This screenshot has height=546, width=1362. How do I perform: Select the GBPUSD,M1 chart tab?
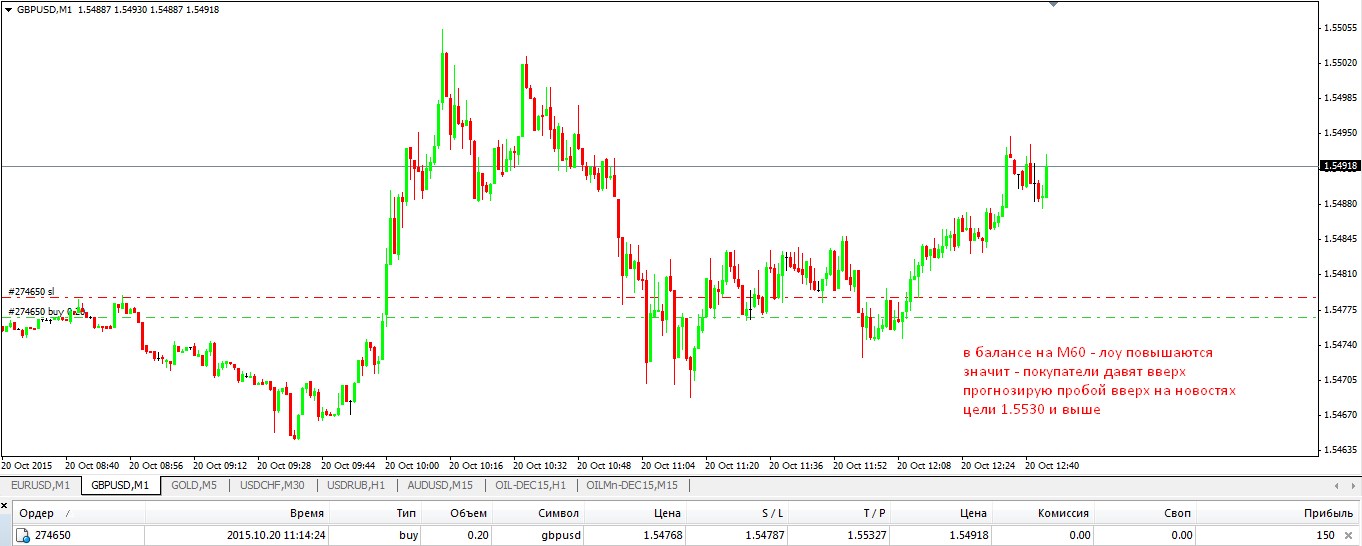pyautogui.click(x=120, y=485)
